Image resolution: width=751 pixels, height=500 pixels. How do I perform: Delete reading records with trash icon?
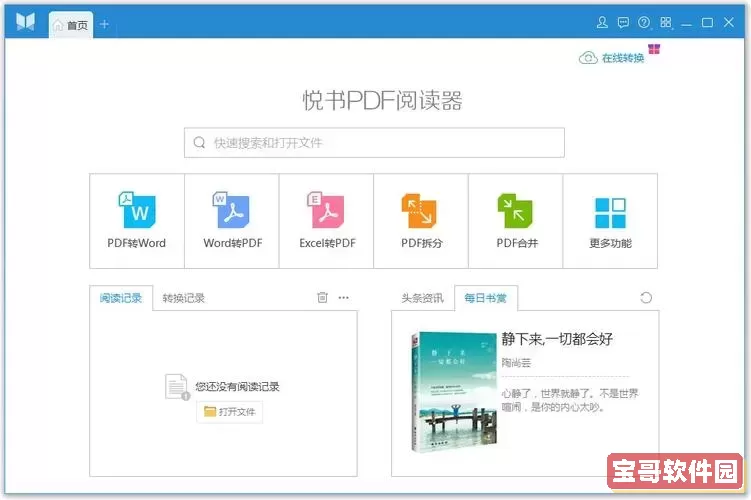322,297
